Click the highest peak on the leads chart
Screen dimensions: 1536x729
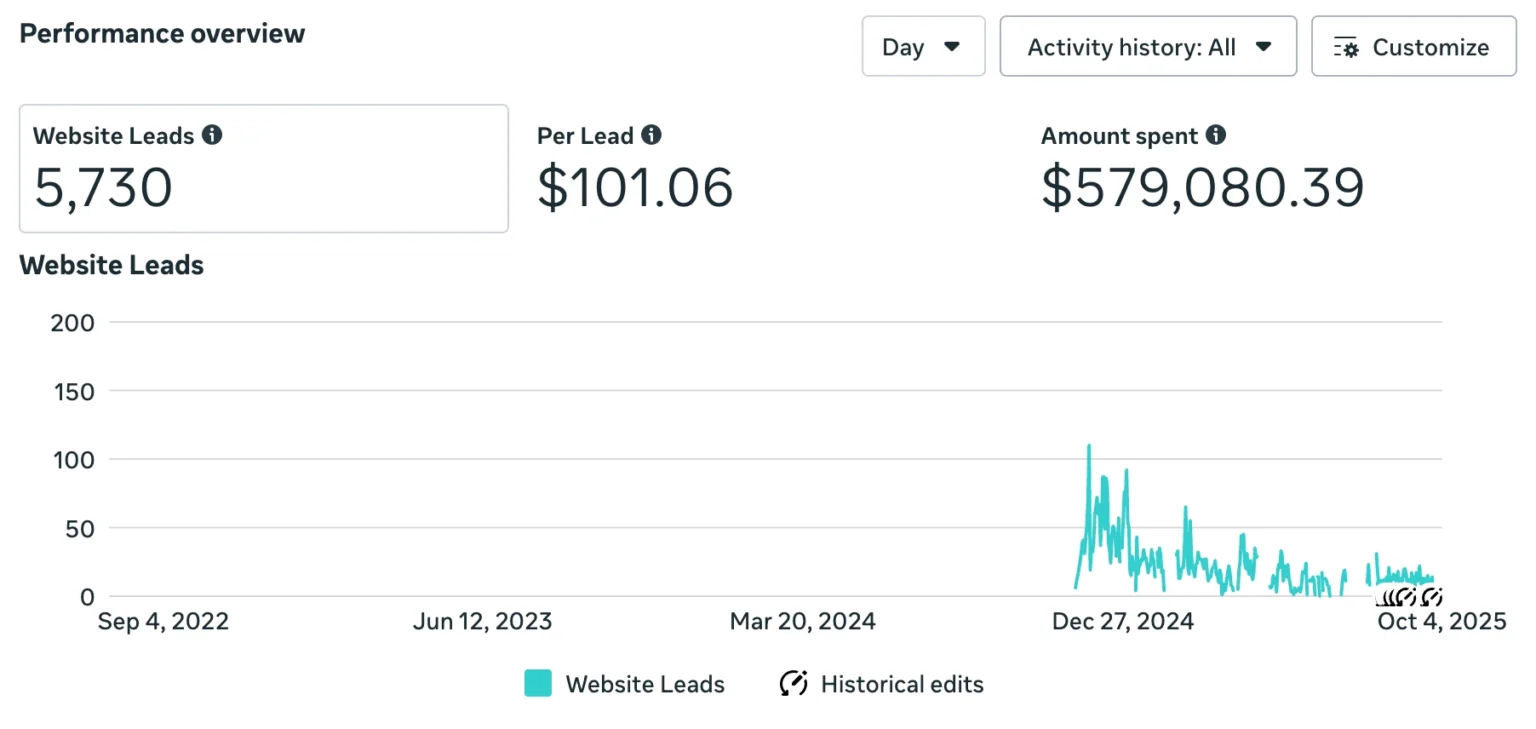coord(1088,445)
